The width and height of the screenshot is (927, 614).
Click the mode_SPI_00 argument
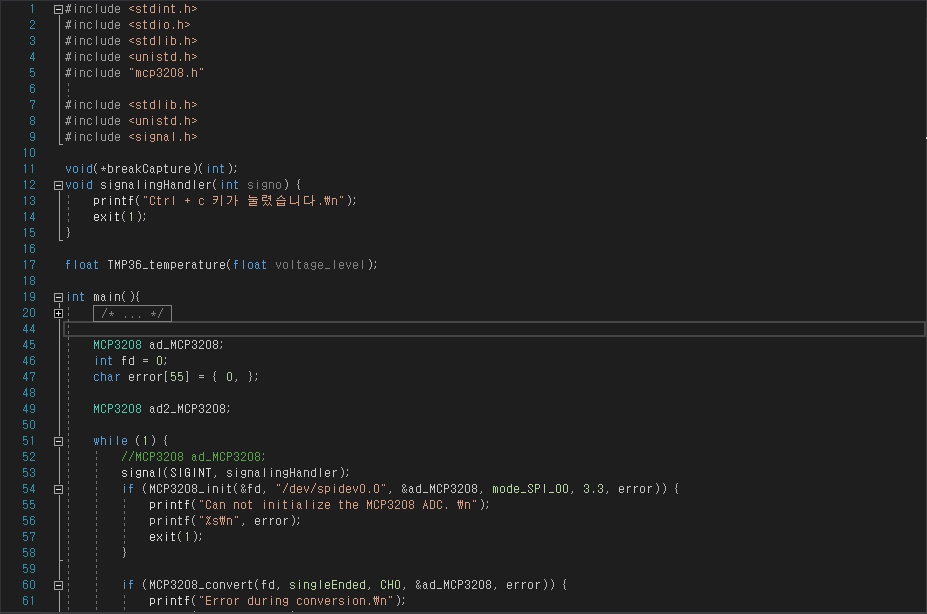pyautogui.click(x=530, y=489)
